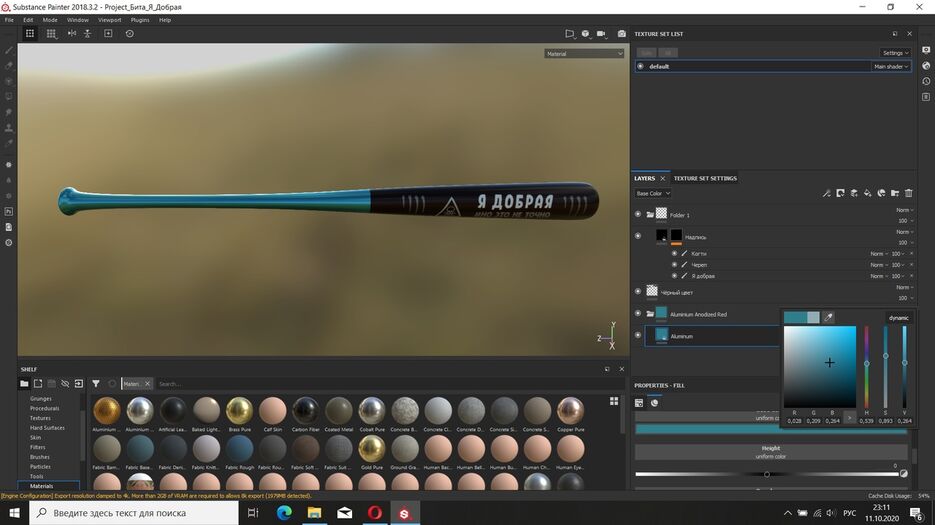Viewport: 935px width, 525px height.
Task: Open the Material viewport mode dropdown
Action: 584,54
